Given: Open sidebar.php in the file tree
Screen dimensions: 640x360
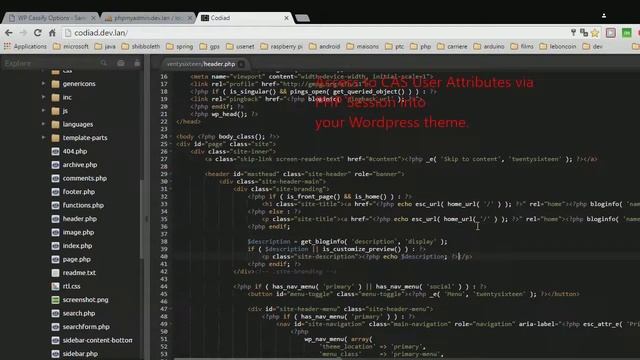Looking at the screenshot, I should tap(80, 353).
